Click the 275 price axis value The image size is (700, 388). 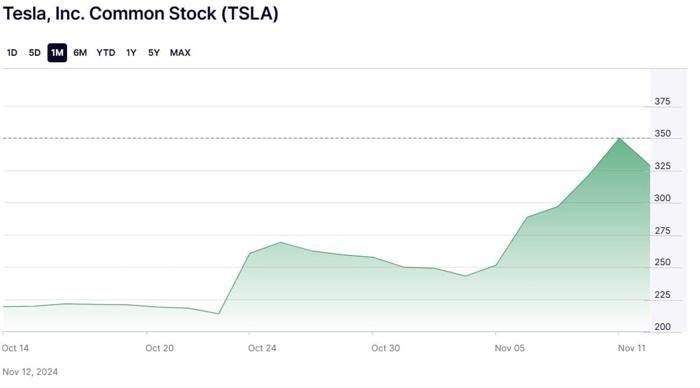pos(662,231)
